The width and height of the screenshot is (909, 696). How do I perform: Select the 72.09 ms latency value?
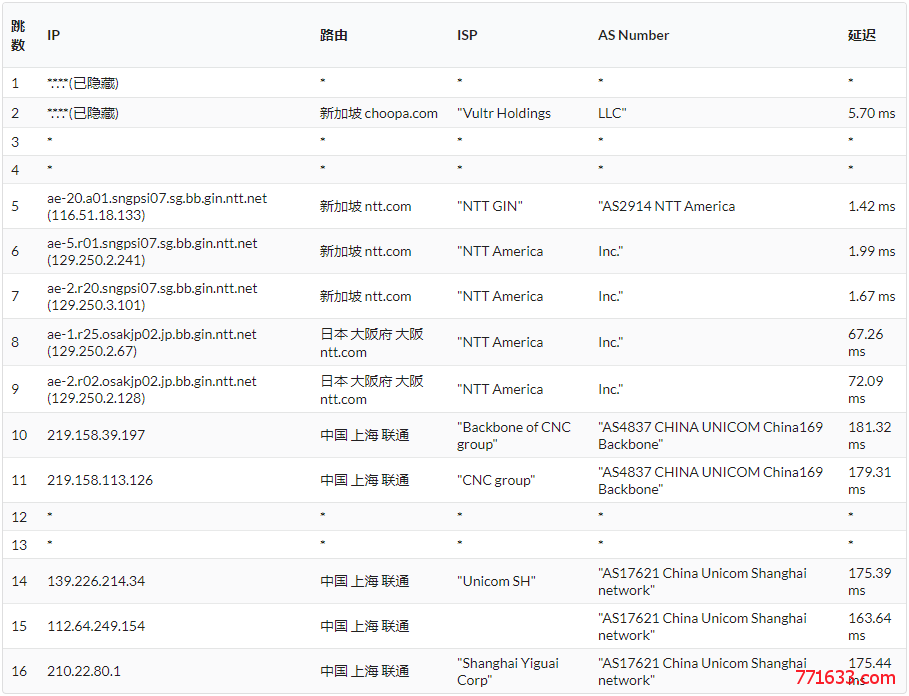(866, 389)
